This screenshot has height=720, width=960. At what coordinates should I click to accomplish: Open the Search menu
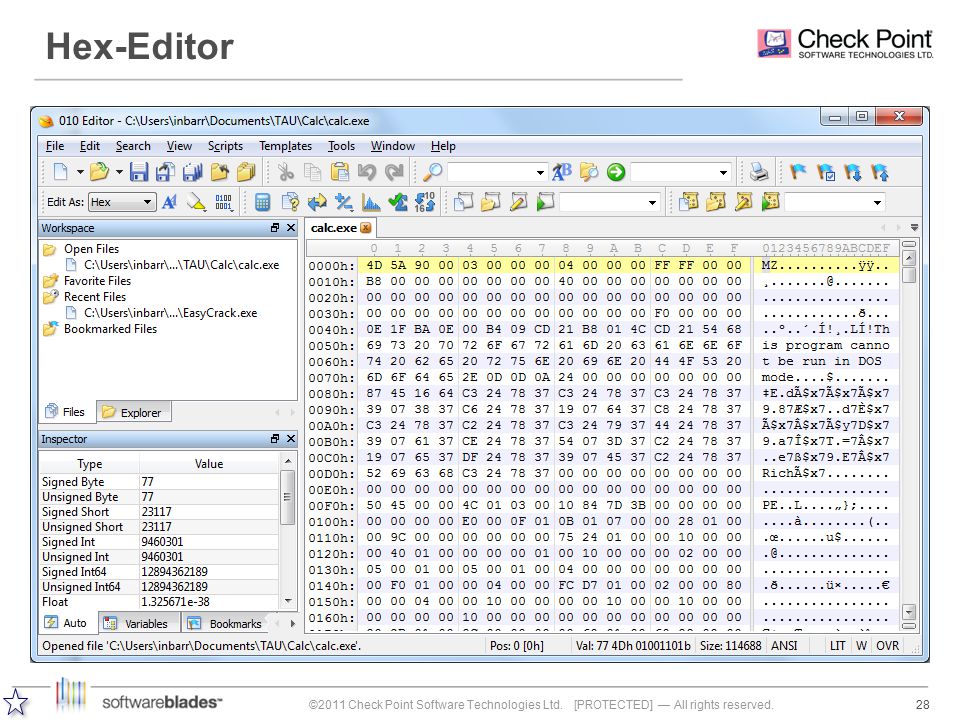[x=133, y=146]
